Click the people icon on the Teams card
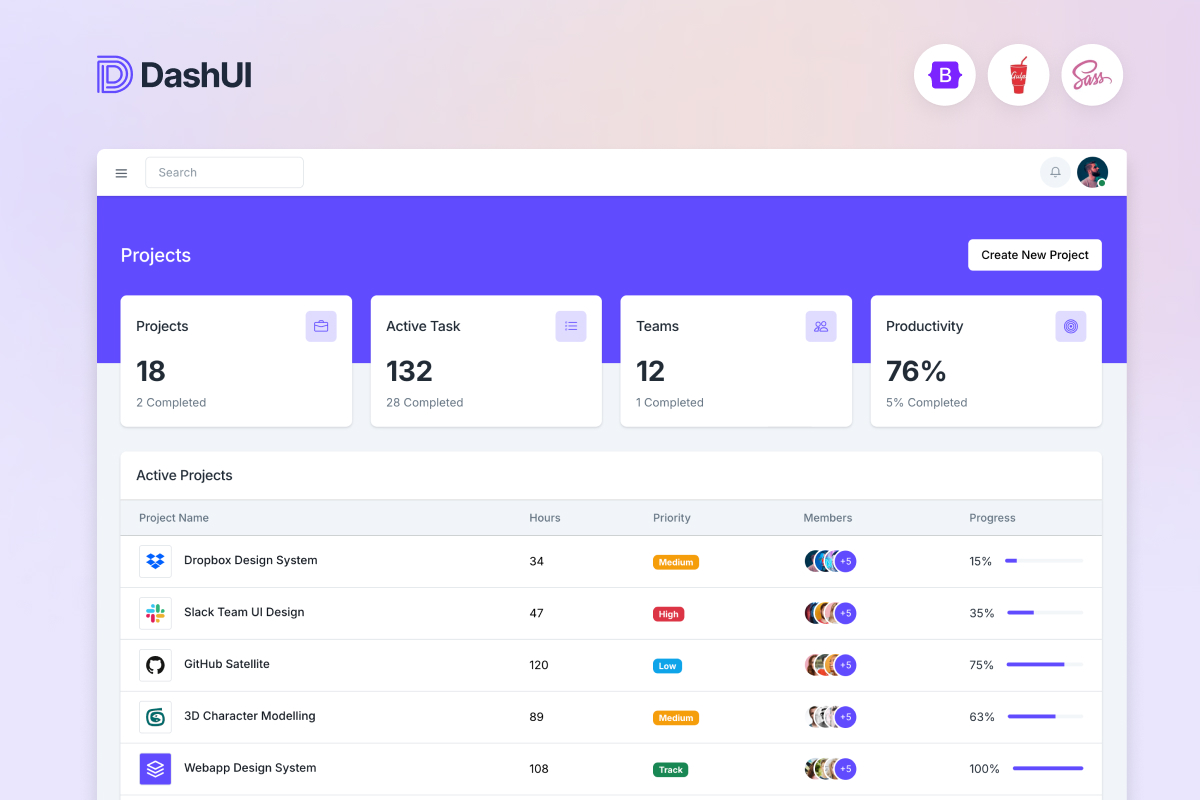1200x800 pixels. 821,326
